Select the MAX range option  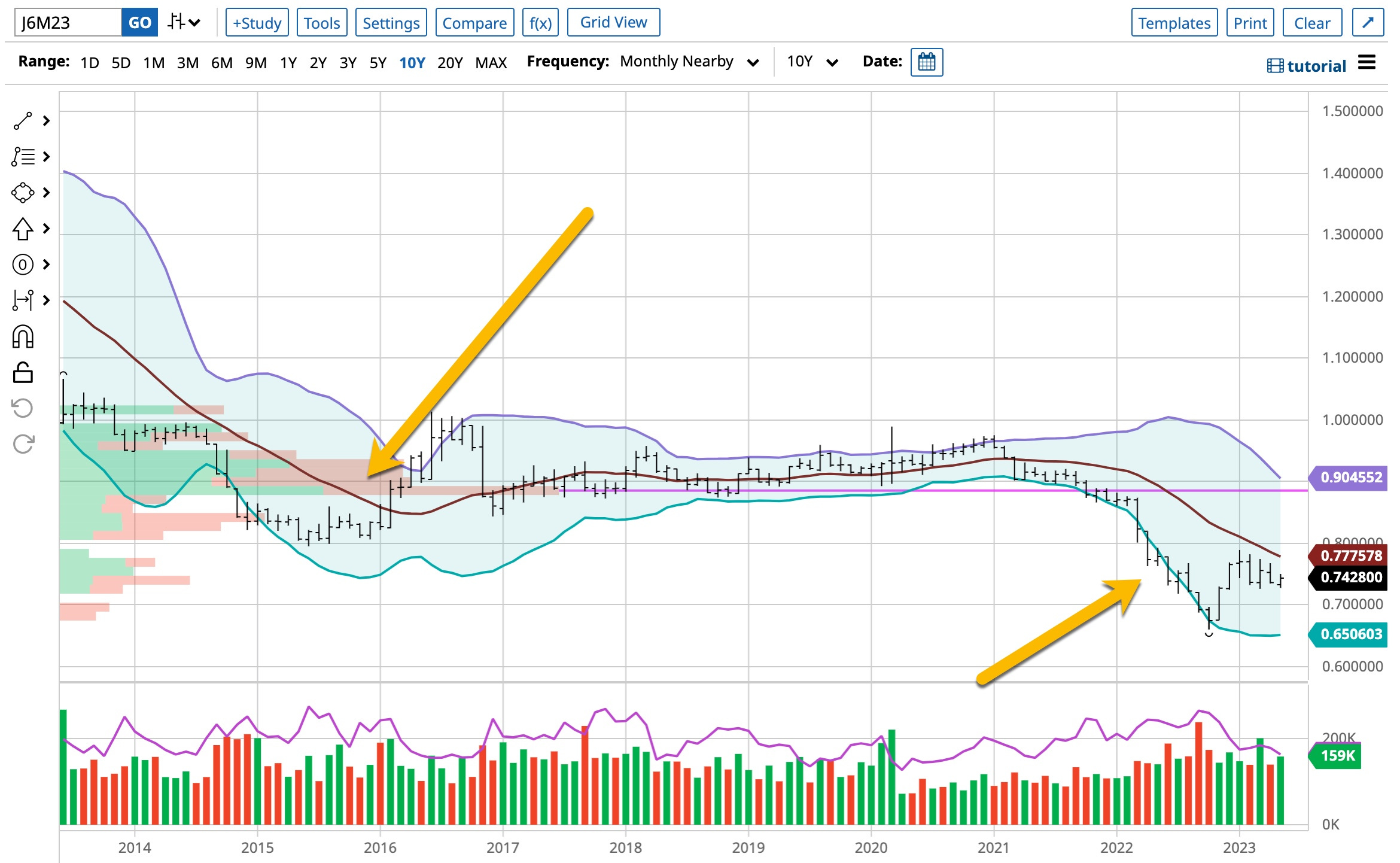[x=491, y=63]
